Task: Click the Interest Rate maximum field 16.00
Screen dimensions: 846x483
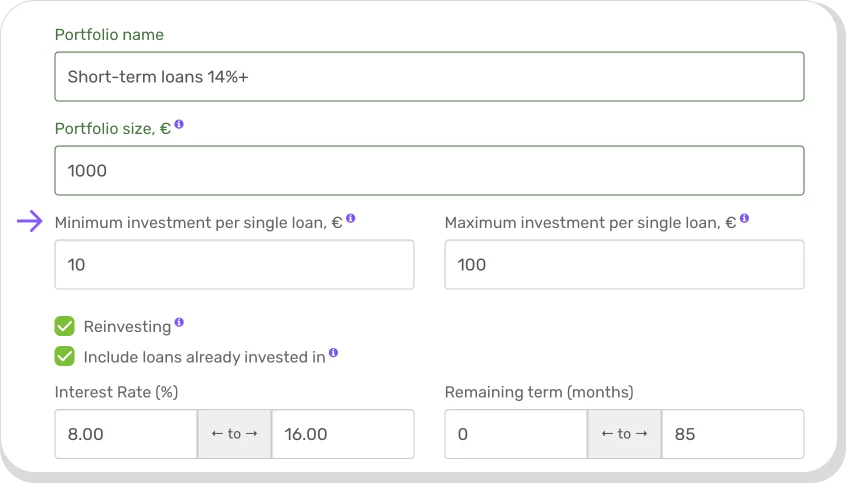Action: tap(342, 434)
